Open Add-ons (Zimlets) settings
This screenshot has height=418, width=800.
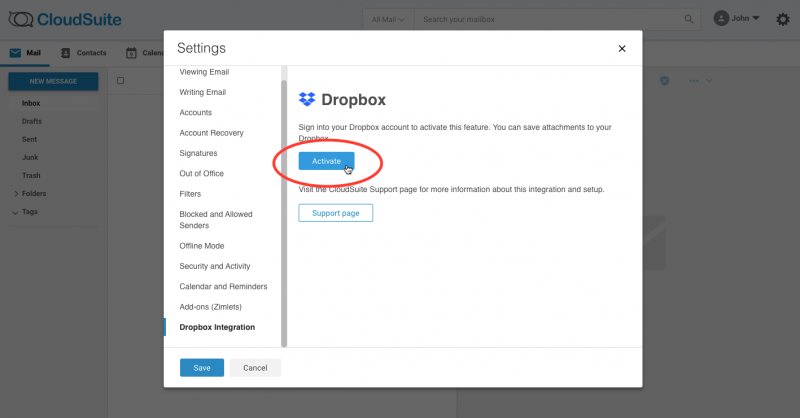210,307
